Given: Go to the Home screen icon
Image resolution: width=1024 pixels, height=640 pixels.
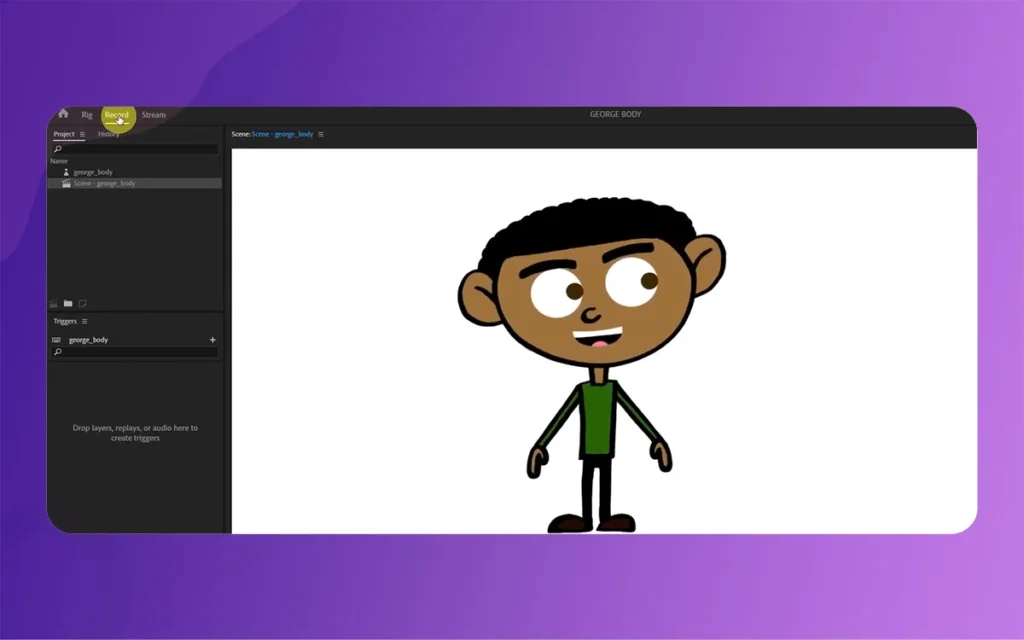Looking at the screenshot, I should pyautogui.click(x=63, y=114).
